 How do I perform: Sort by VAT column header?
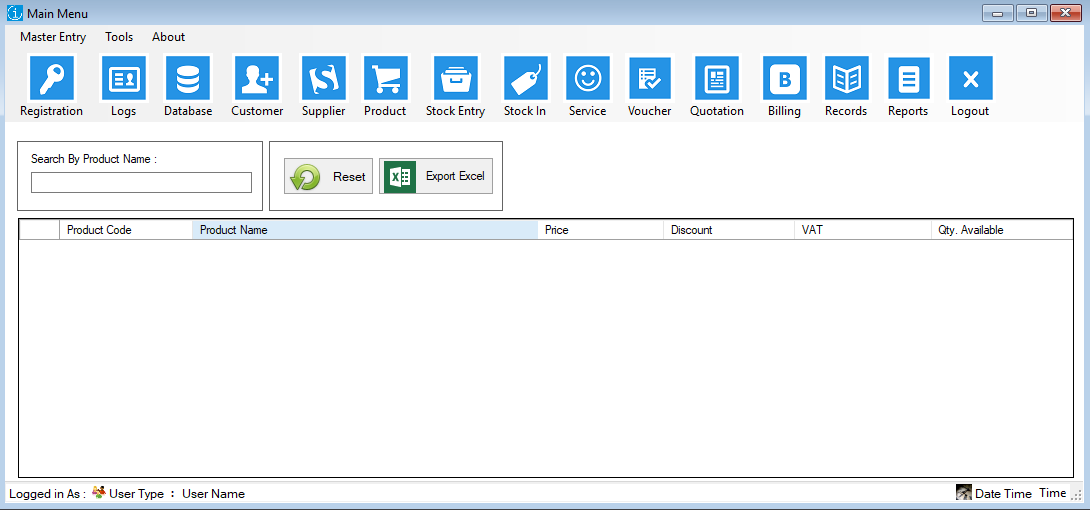[862, 230]
